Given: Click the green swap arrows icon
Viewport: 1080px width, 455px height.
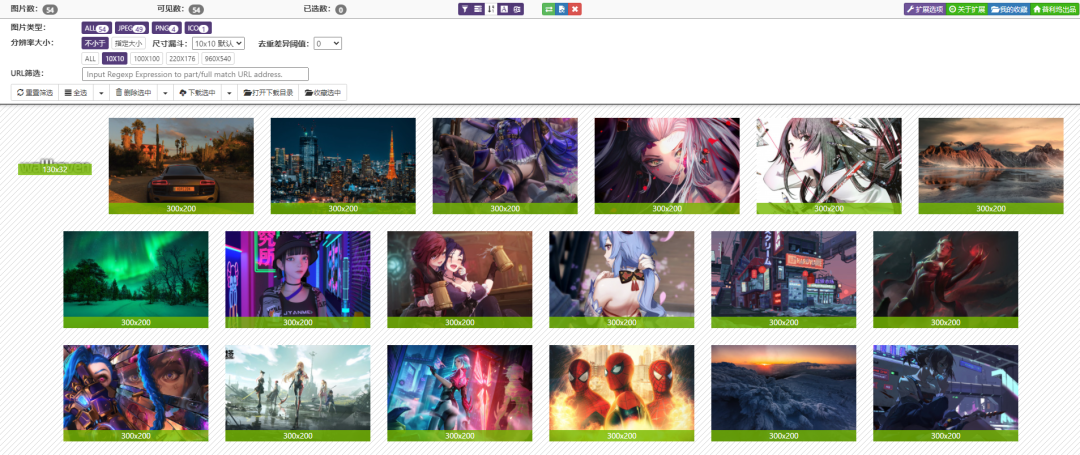Looking at the screenshot, I should point(549,9).
